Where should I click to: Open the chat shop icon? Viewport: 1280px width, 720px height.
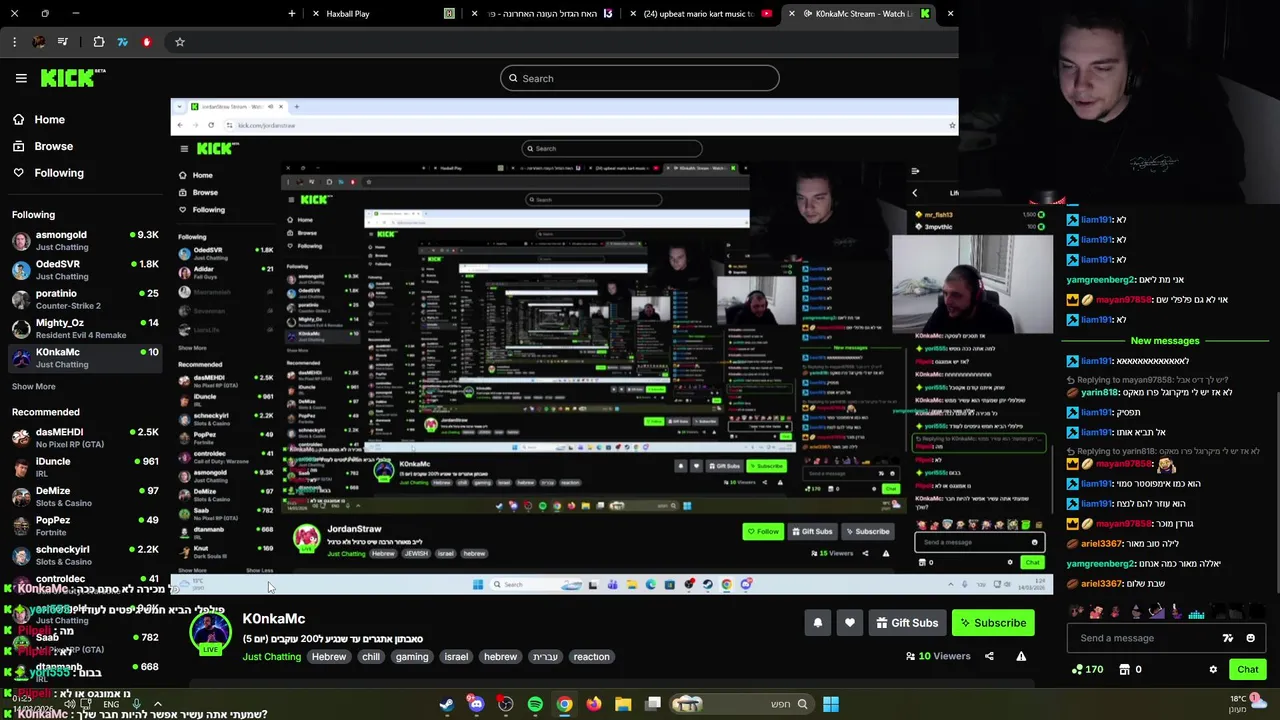coord(1124,669)
